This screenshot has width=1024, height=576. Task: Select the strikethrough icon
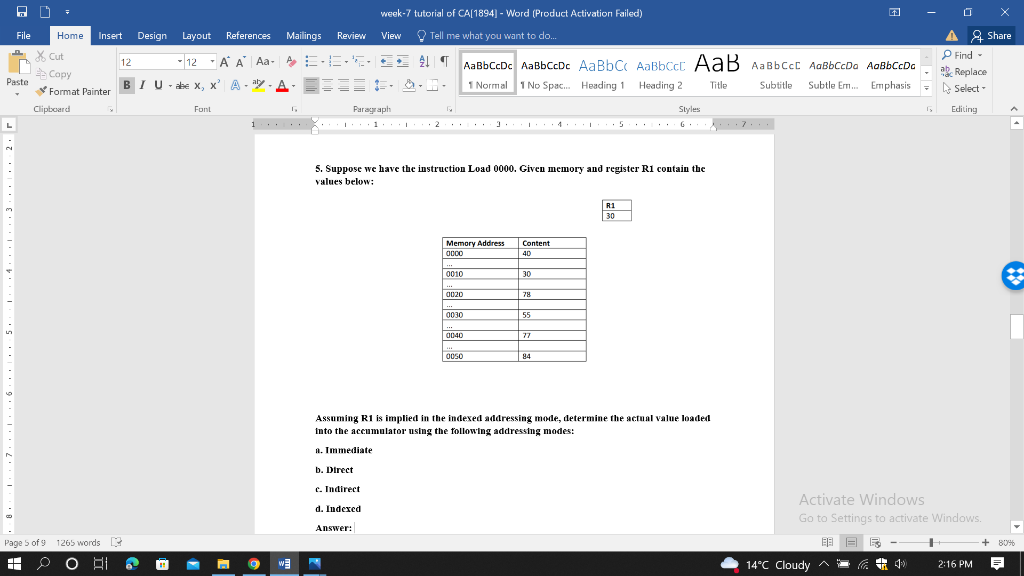tap(182, 85)
